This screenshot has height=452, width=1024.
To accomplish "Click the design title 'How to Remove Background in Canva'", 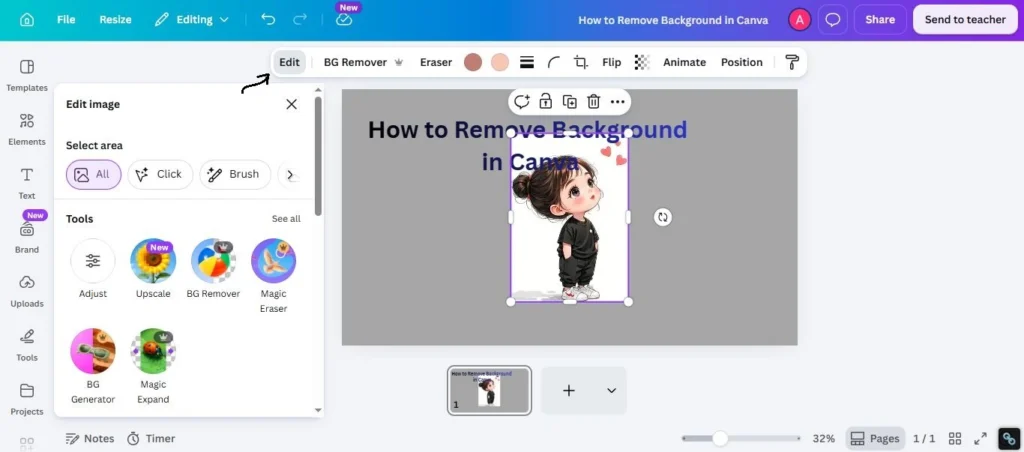I will [x=673, y=20].
